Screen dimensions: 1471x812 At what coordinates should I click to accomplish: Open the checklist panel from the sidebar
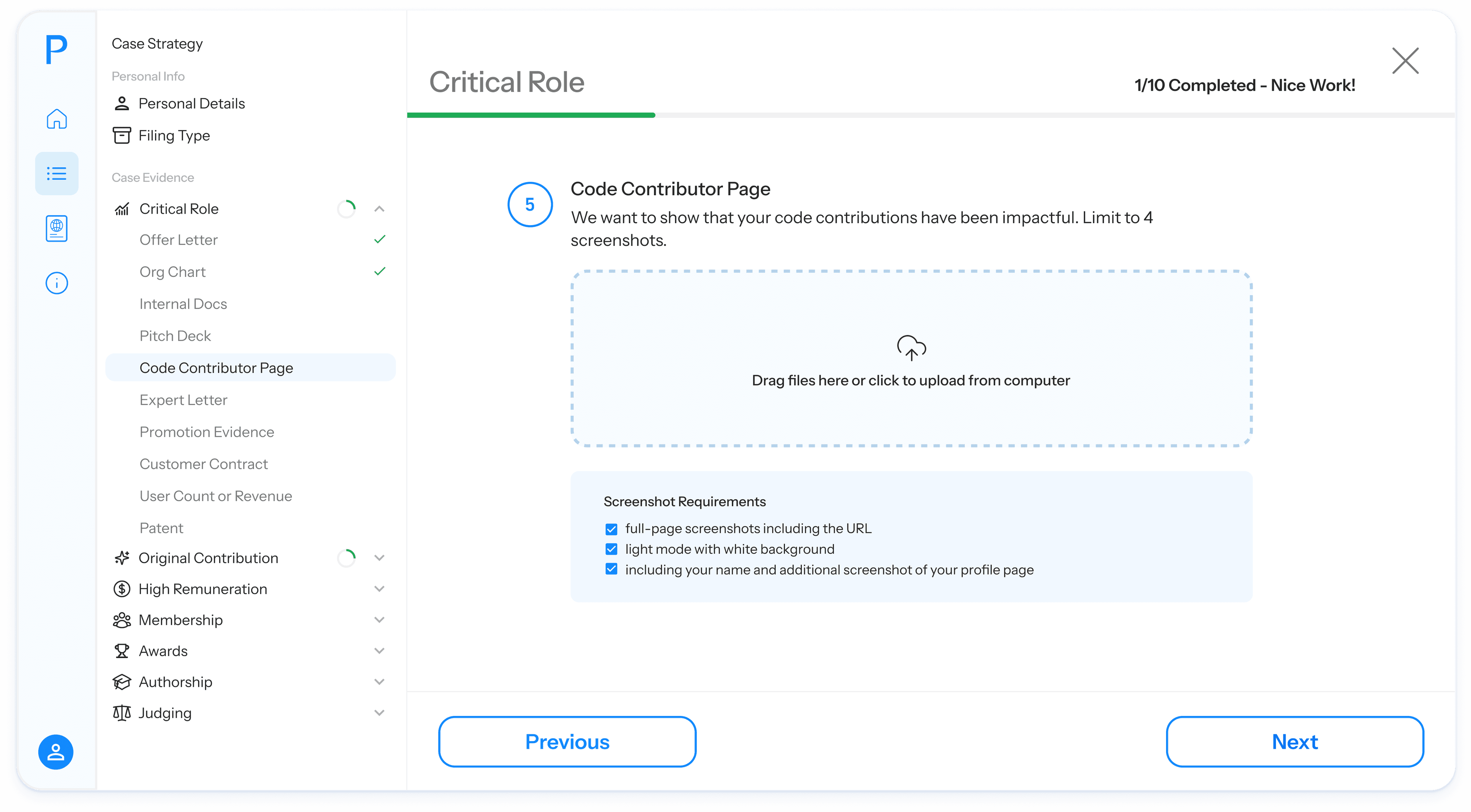57,173
